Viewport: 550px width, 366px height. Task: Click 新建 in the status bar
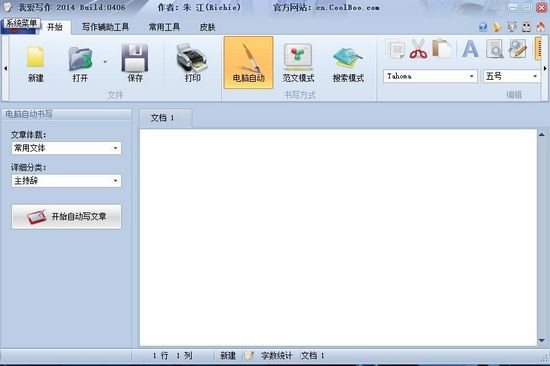click(x=228, y=356)
